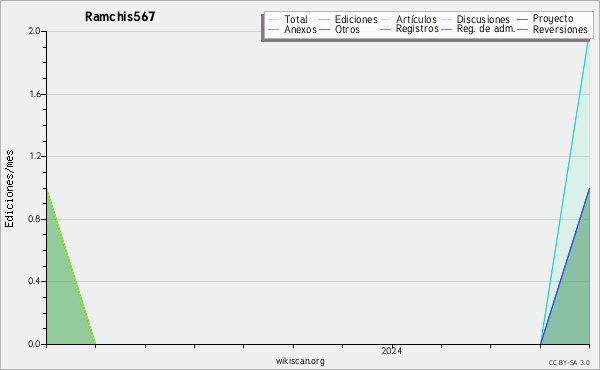Click the Total cyan color line swatch
The height and width of the screenshot is (370, 600).
[x=274, y=19]
